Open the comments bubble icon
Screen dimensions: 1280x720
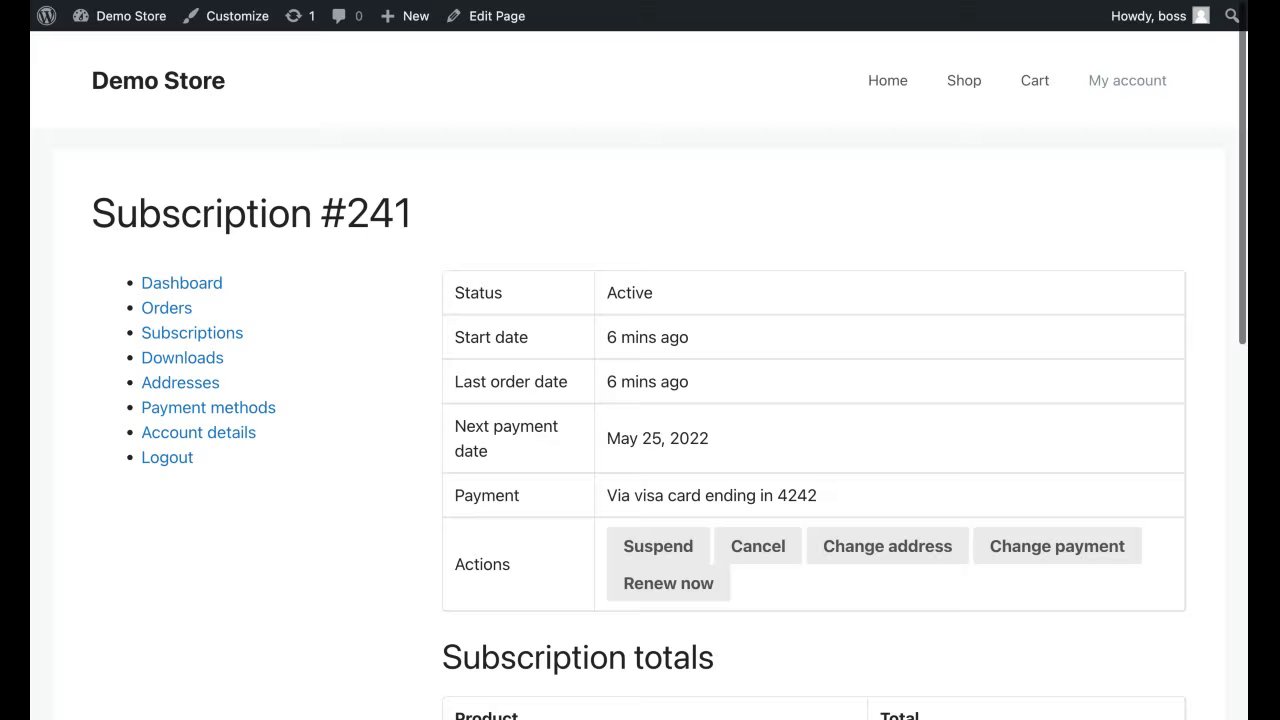pyautogui.click(x=340, y=16)
